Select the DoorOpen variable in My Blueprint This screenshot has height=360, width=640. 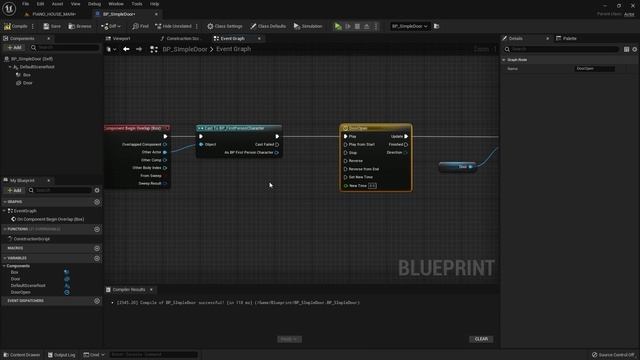pos(20,292)
